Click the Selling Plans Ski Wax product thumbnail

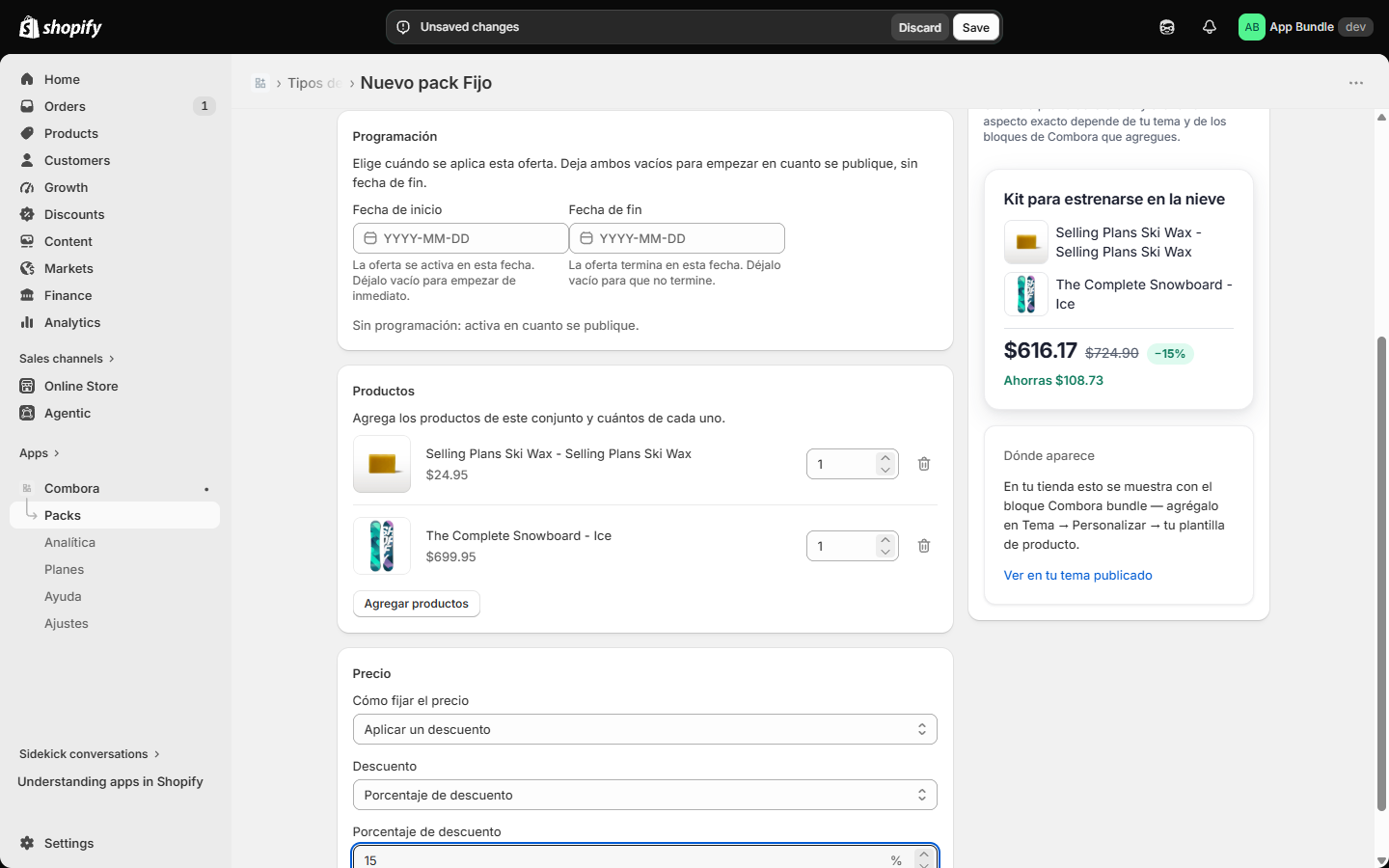point(382,464)
